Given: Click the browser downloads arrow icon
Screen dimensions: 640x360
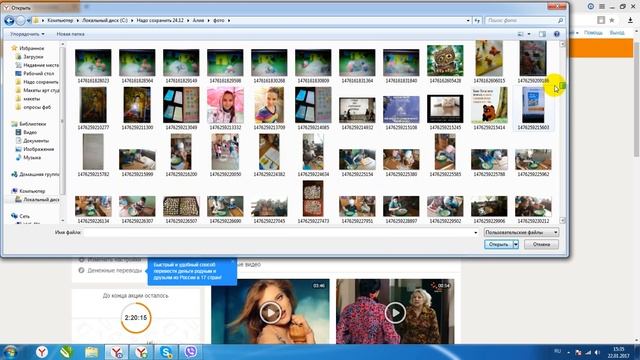Looking at the screenshot, I should (x=631, y=20).
